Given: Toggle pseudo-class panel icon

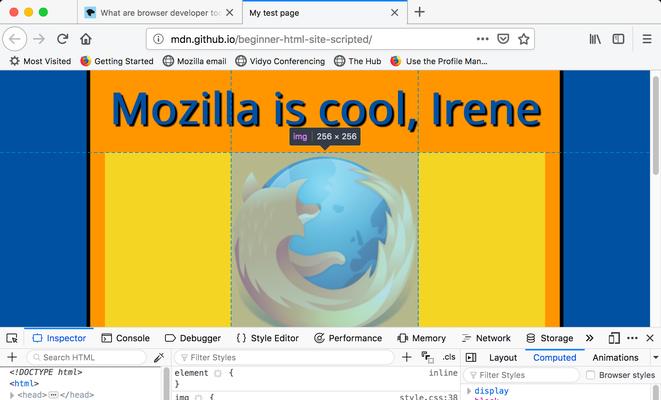Looking at the screenshot, I should point(427,357).
